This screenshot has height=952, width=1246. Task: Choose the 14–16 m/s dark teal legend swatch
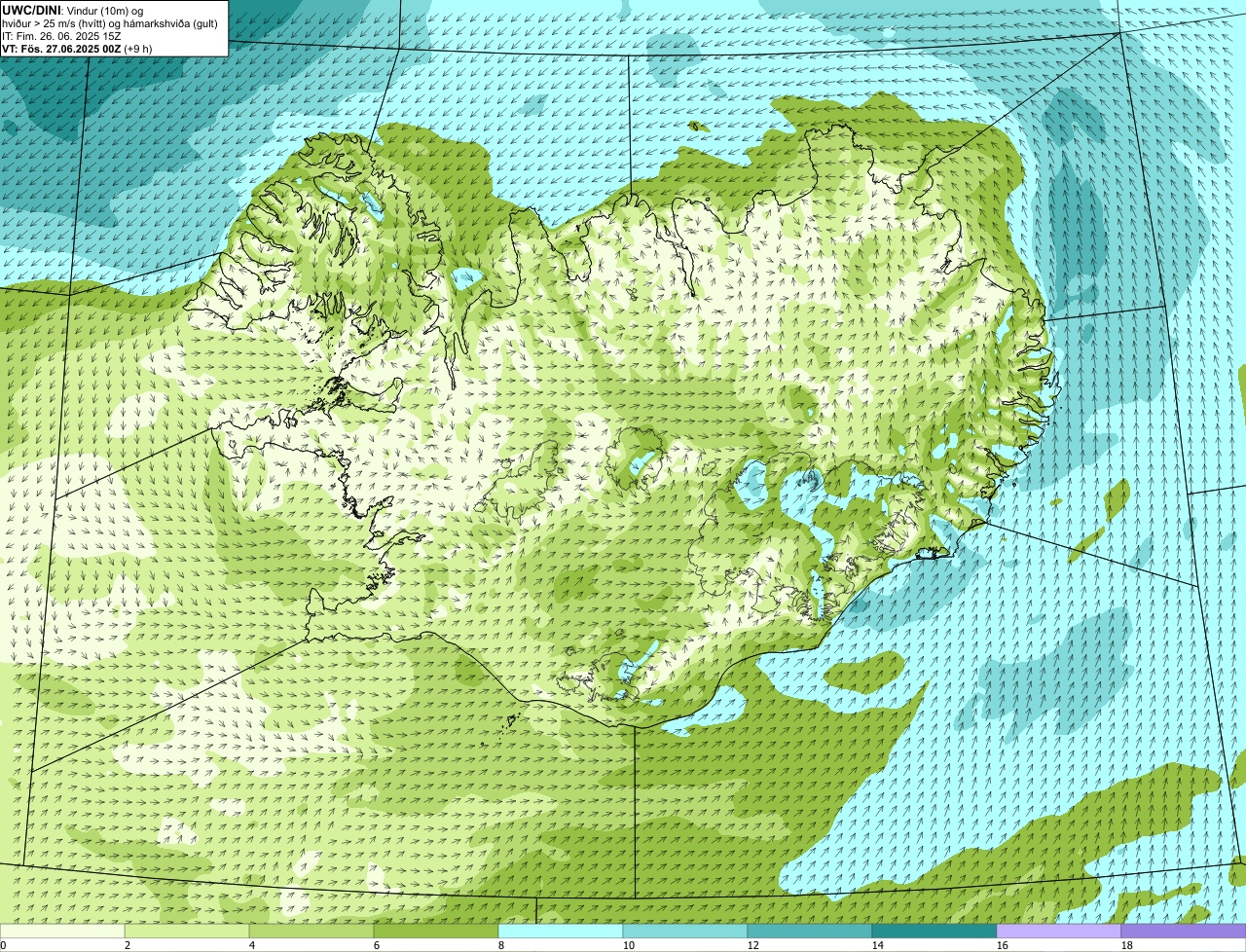click(x=934, y=932)
